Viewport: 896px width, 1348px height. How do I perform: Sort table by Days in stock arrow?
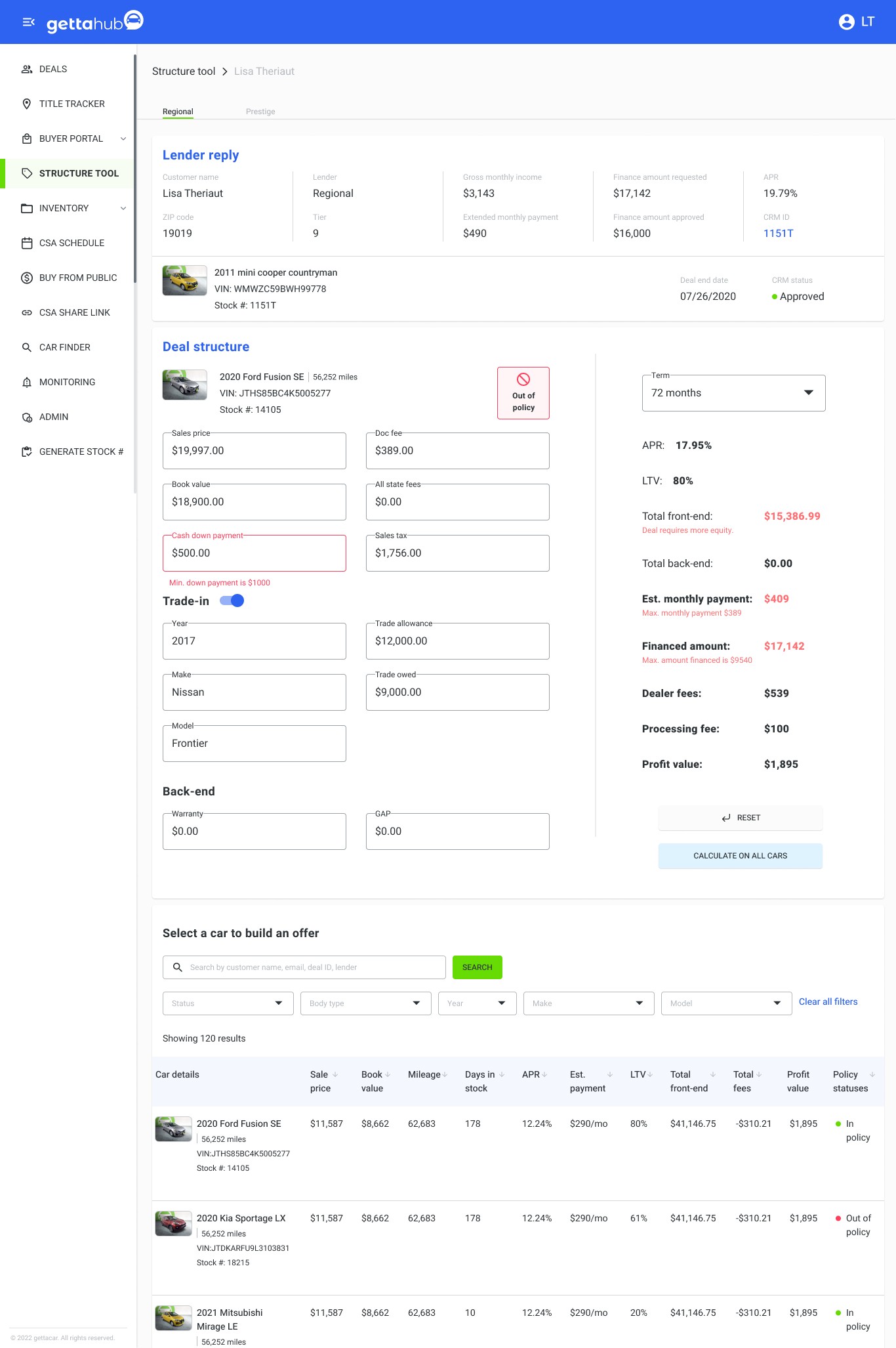pyautogui.click(x=502, y=1074)
